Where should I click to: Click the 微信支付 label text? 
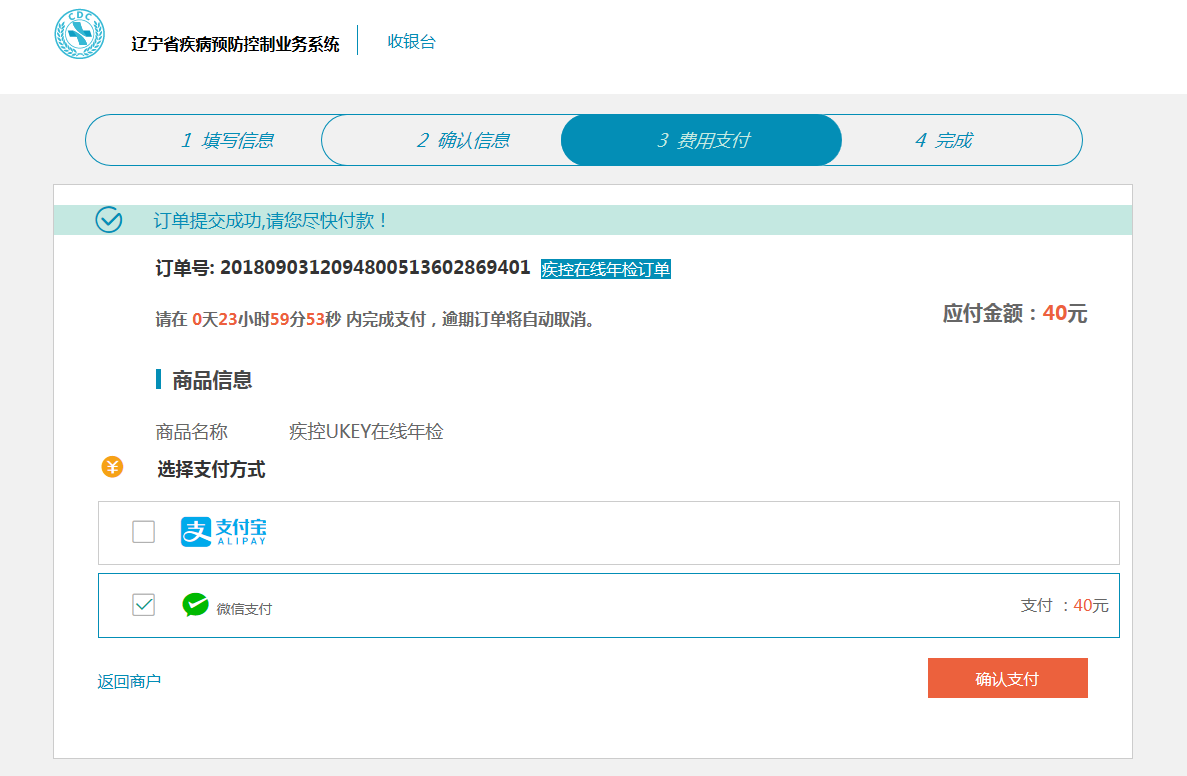[244, 609]
